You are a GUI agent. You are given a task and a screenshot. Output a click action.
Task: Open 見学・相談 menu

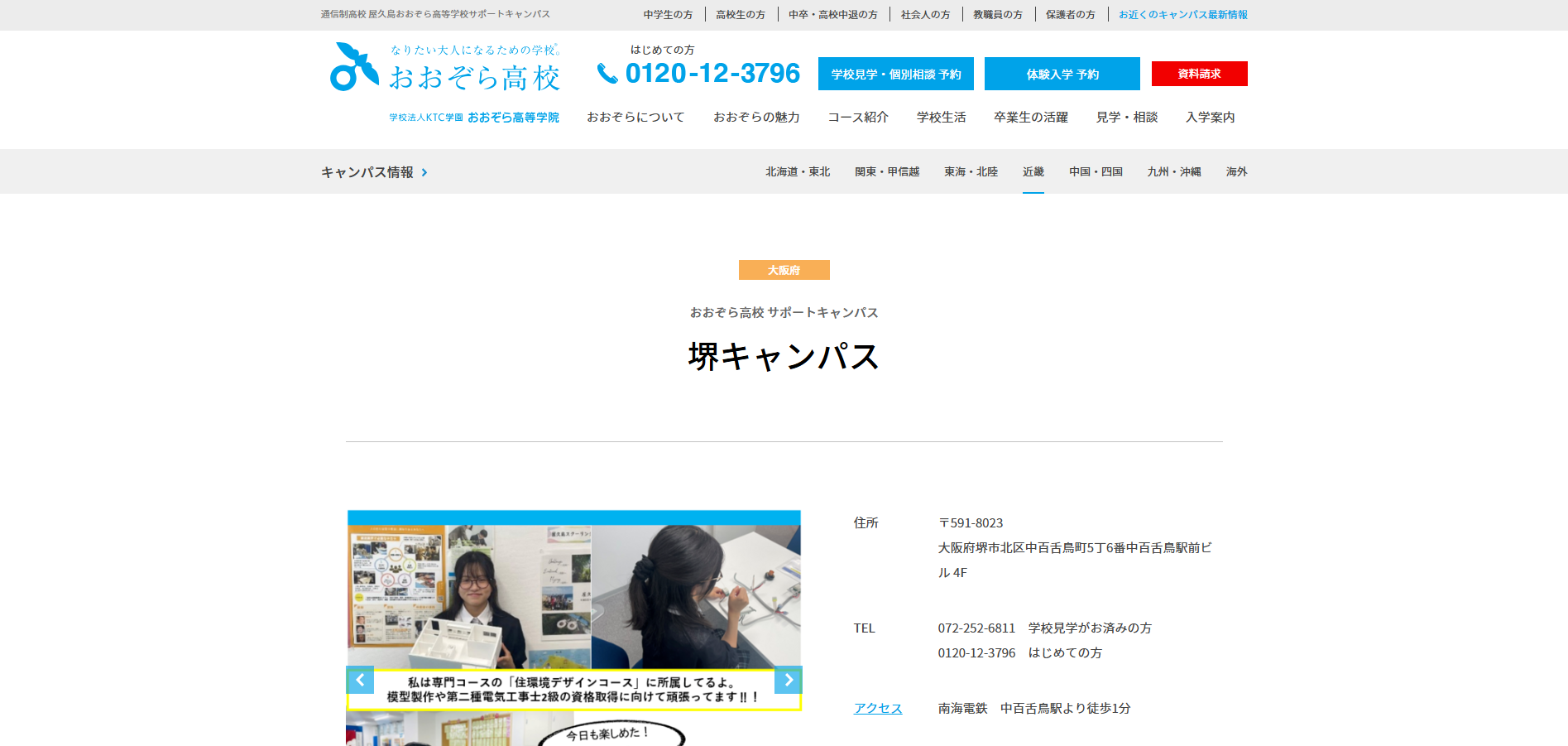[x=1127, y=118]
